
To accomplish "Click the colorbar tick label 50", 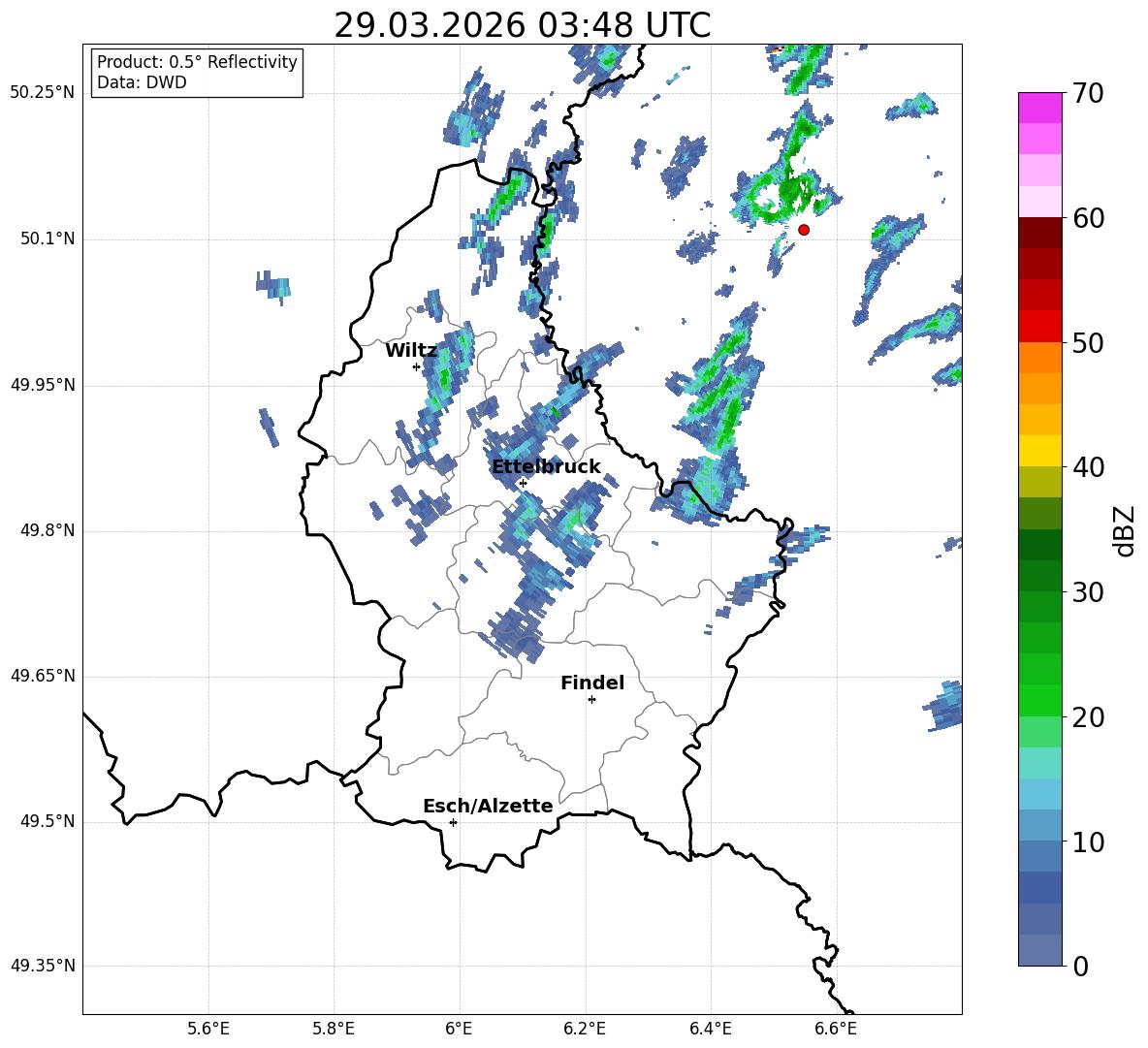I will (1088, 343).
